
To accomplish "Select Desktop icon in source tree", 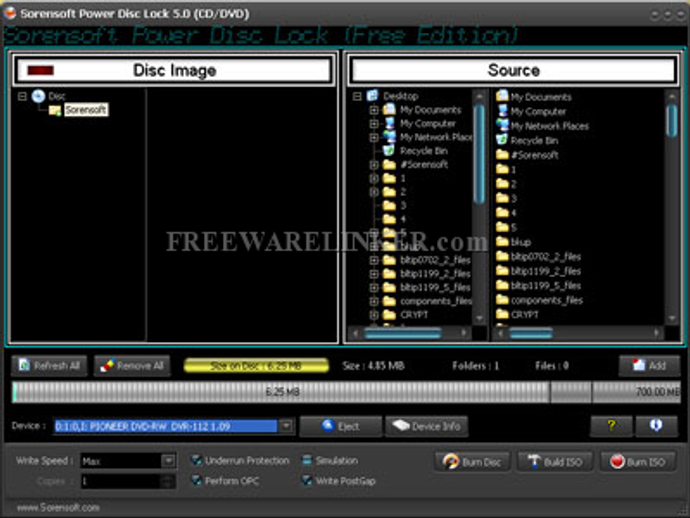I will [373, 96].
